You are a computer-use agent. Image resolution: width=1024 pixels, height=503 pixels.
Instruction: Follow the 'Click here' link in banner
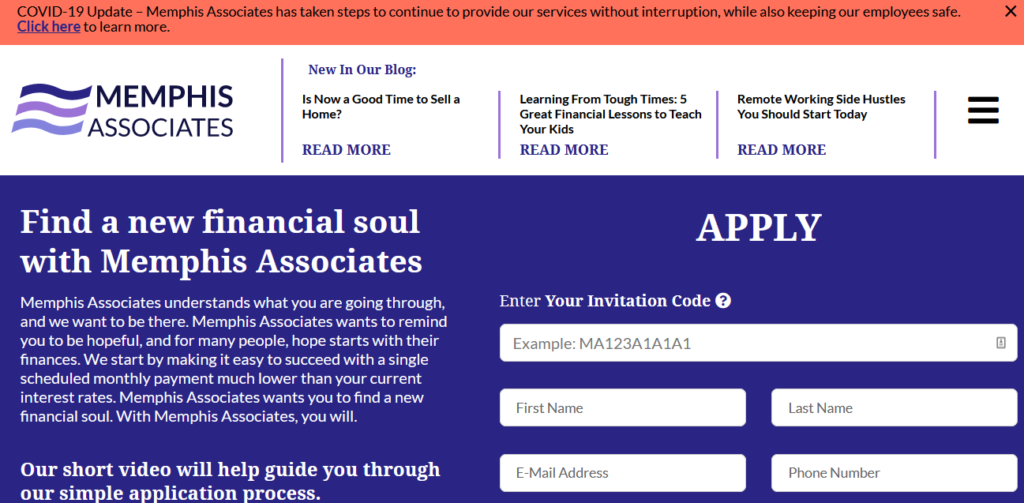[48, 27]
